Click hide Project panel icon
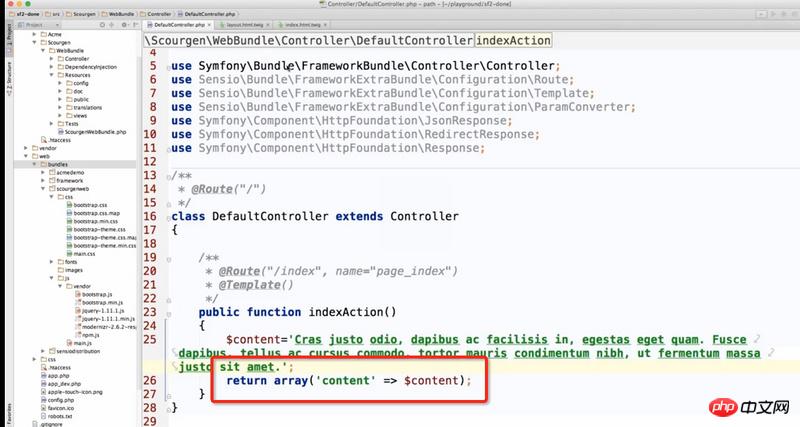Viewport: 800px width, 427px height. click(x=135, y=24)
